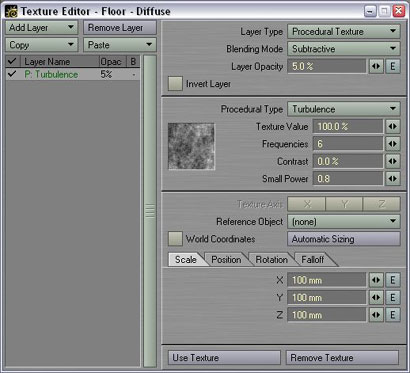This screenshot has height=373, width=410.
Task: Click the Y scale slider arrows
Action: pos(376,297)
